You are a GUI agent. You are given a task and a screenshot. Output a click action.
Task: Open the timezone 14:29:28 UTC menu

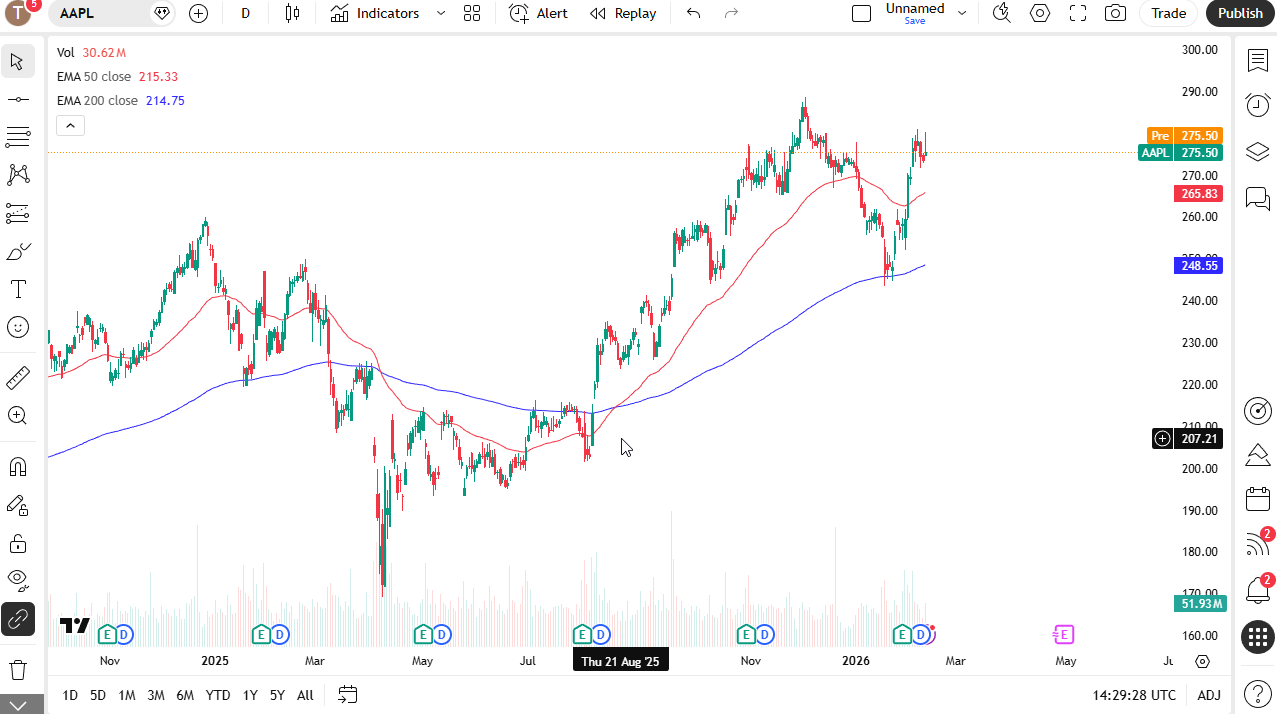coord(1134,695)
